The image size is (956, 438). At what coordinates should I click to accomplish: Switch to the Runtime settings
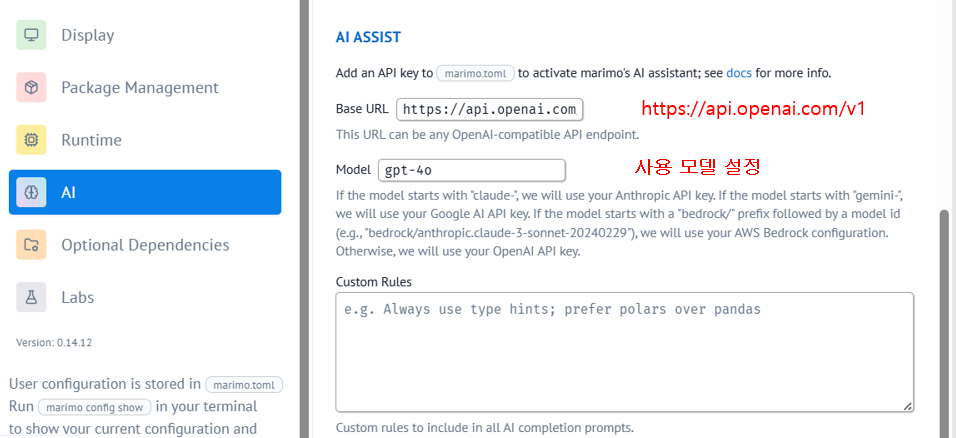[145, 140]
